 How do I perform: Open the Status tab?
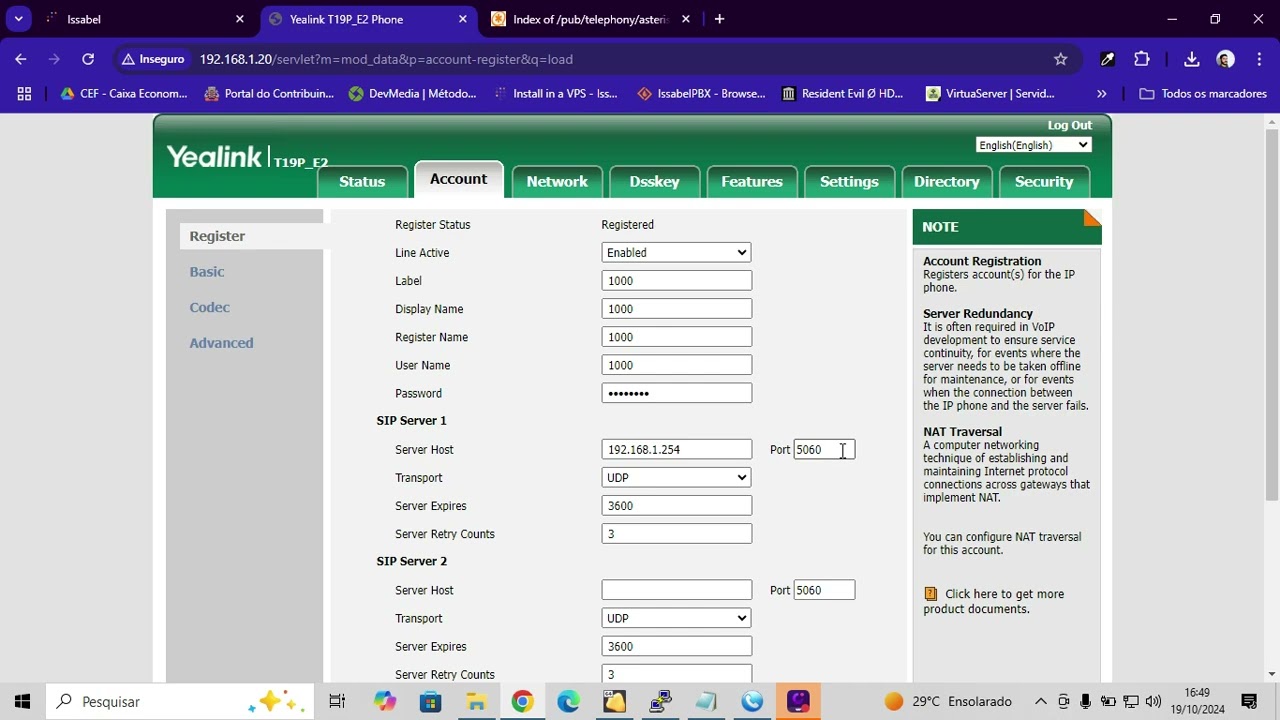point(362,181)
